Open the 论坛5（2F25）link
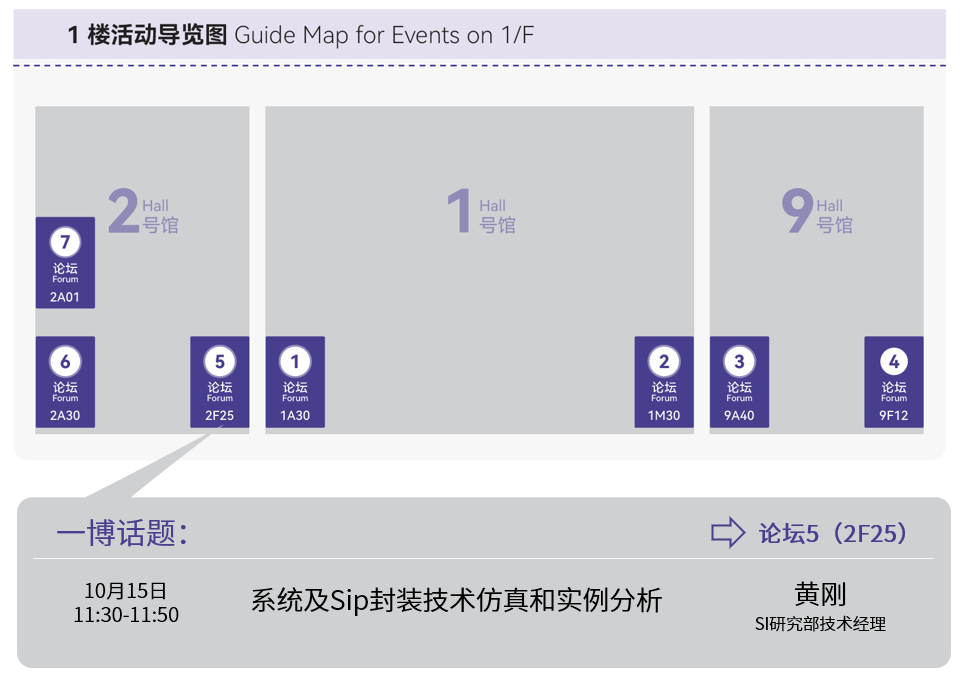This screenshot has width=962, height=684. 833,535
